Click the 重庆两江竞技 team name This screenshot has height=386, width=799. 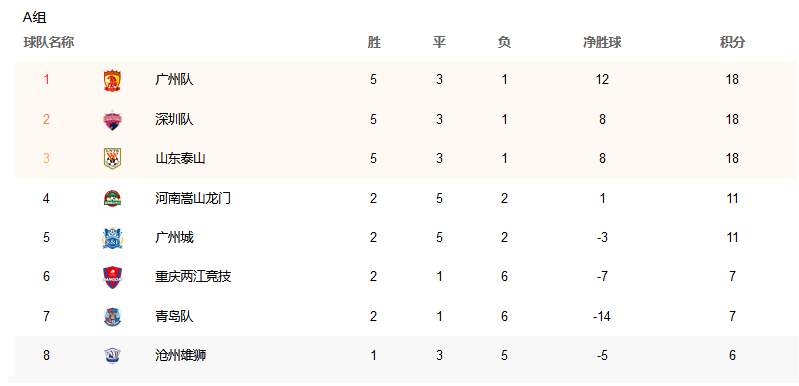[193, 277]
